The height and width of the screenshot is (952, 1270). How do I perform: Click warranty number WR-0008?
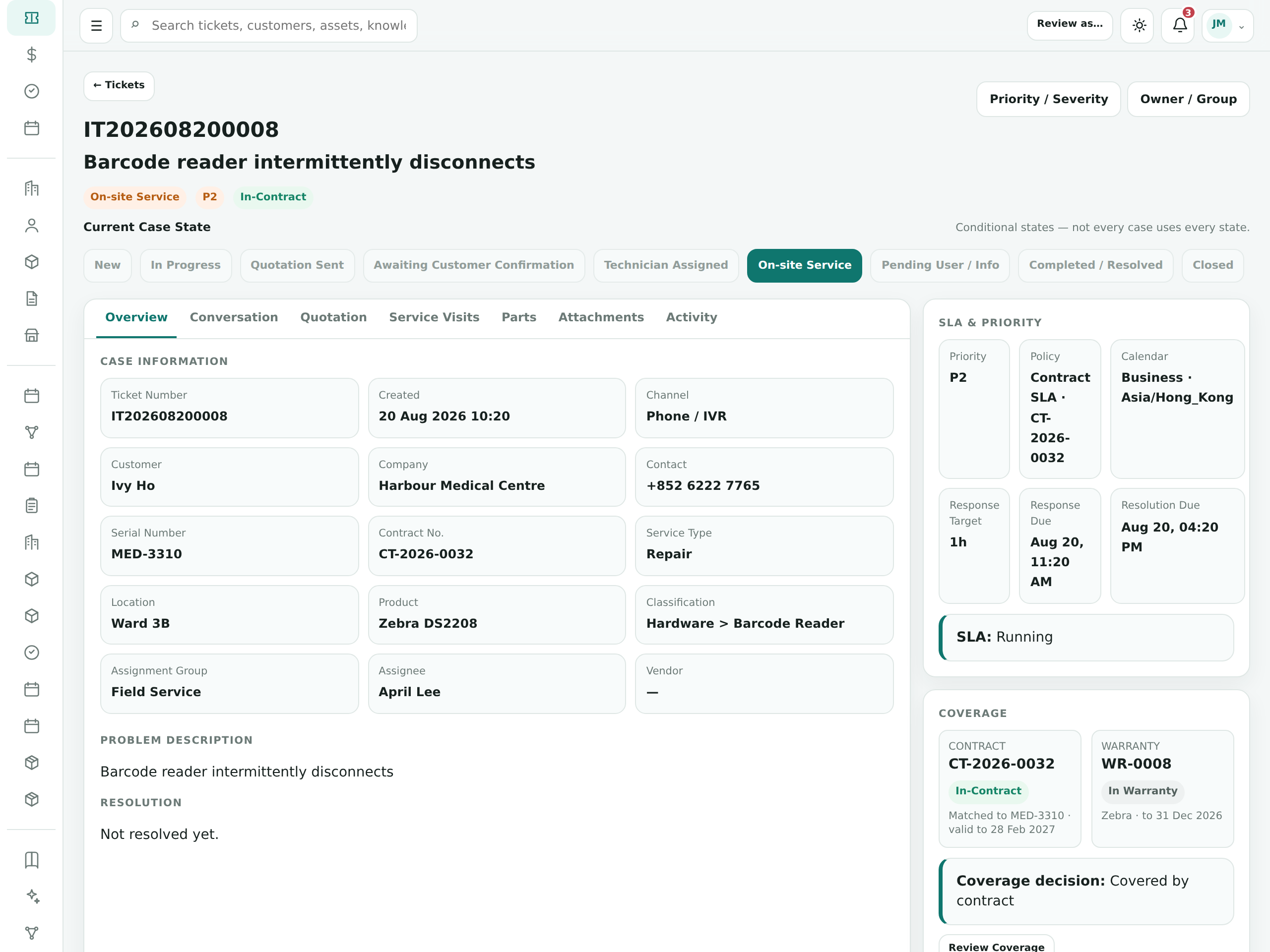click(1136, 764)
